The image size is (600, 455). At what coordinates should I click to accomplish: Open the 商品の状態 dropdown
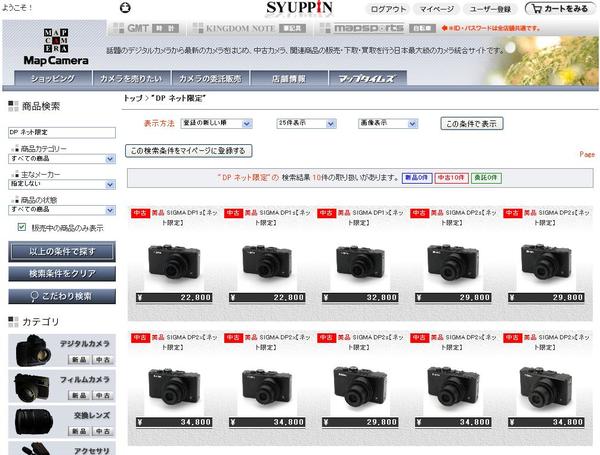(x=62, y=210)
